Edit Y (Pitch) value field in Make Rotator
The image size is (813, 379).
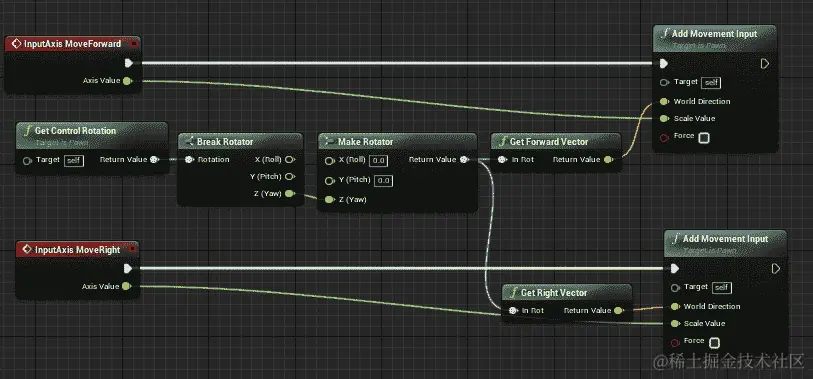(384, 181)
